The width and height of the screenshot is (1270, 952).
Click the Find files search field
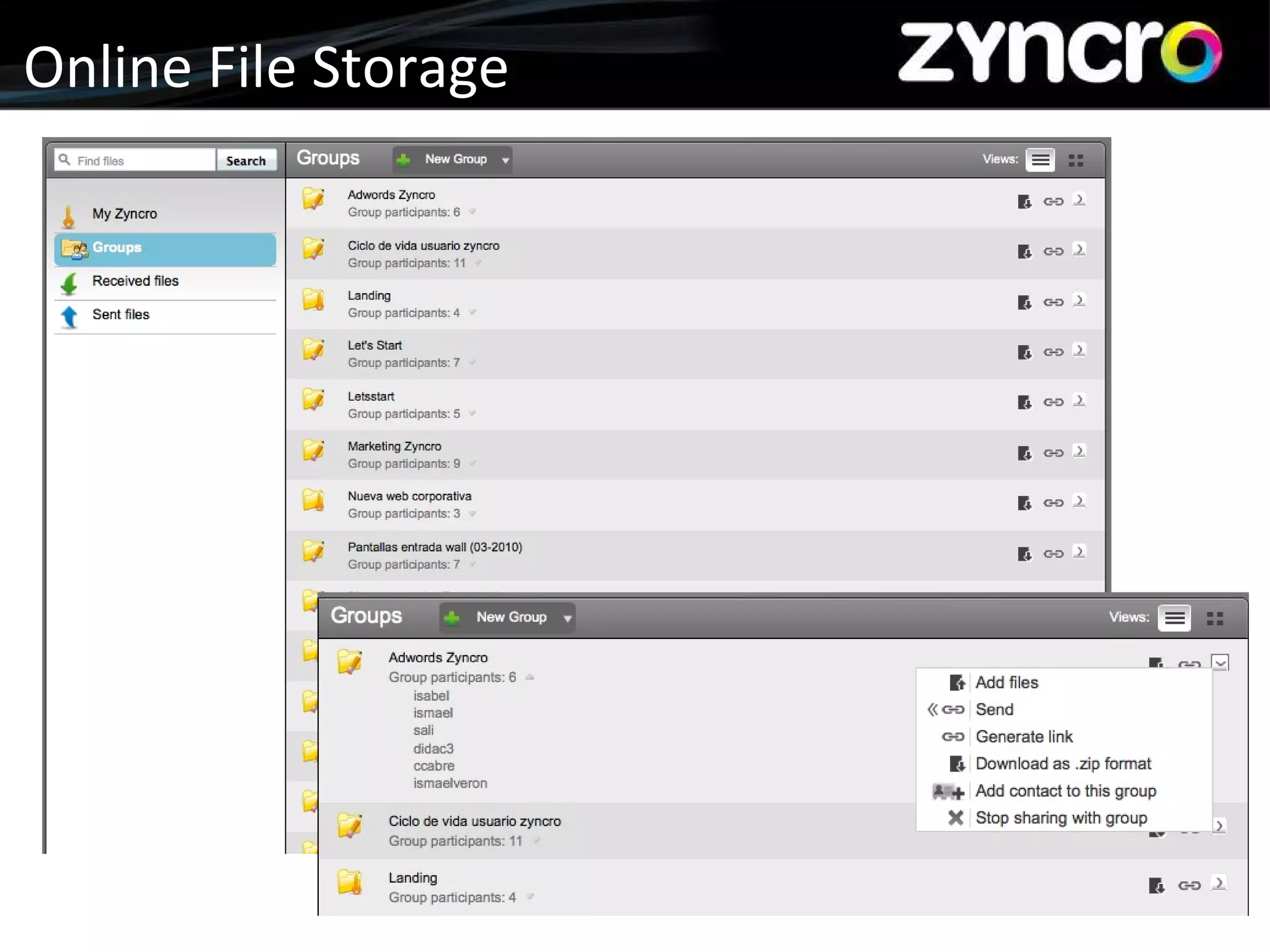tap(135, 161)
